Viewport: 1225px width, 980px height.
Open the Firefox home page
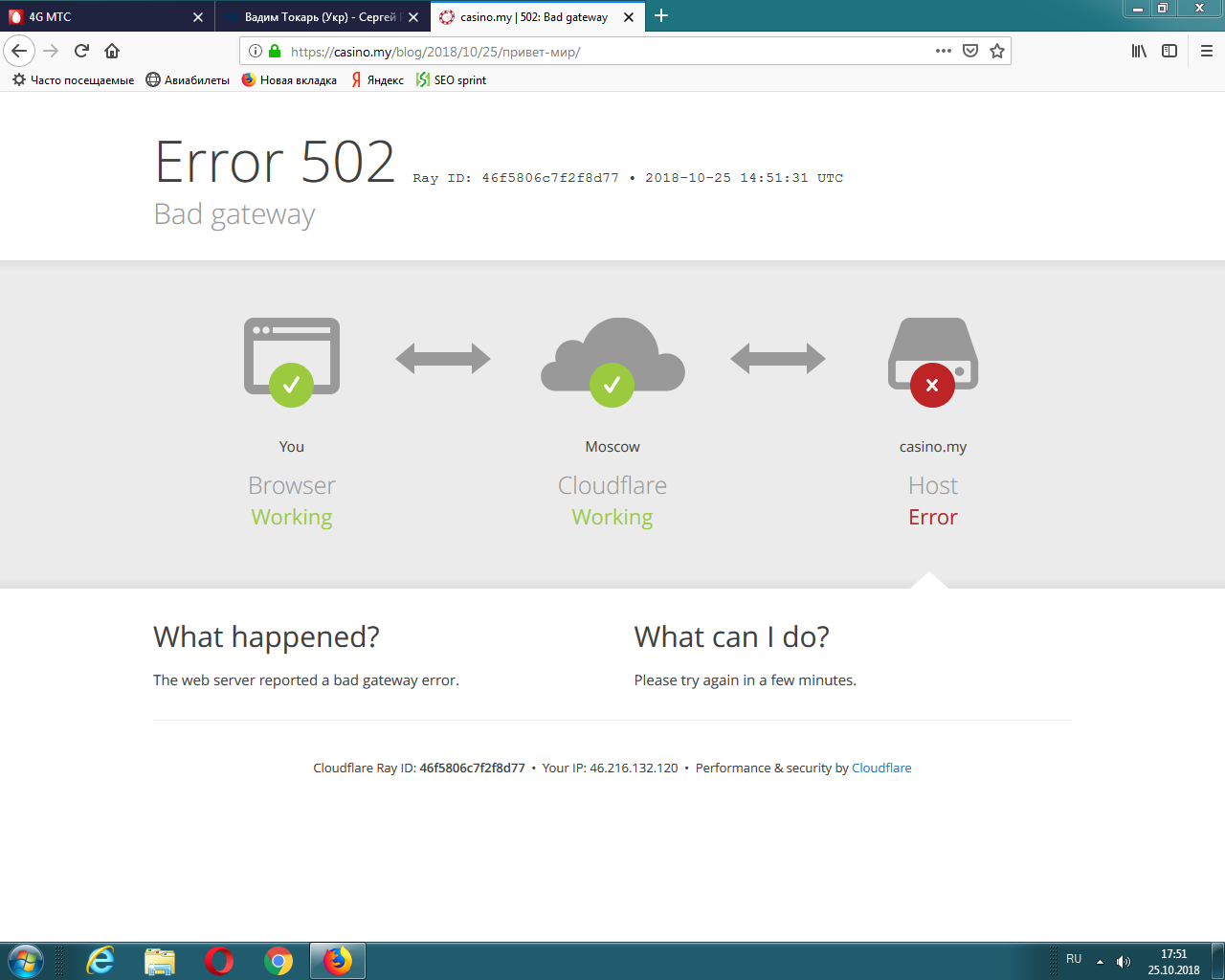112,51
